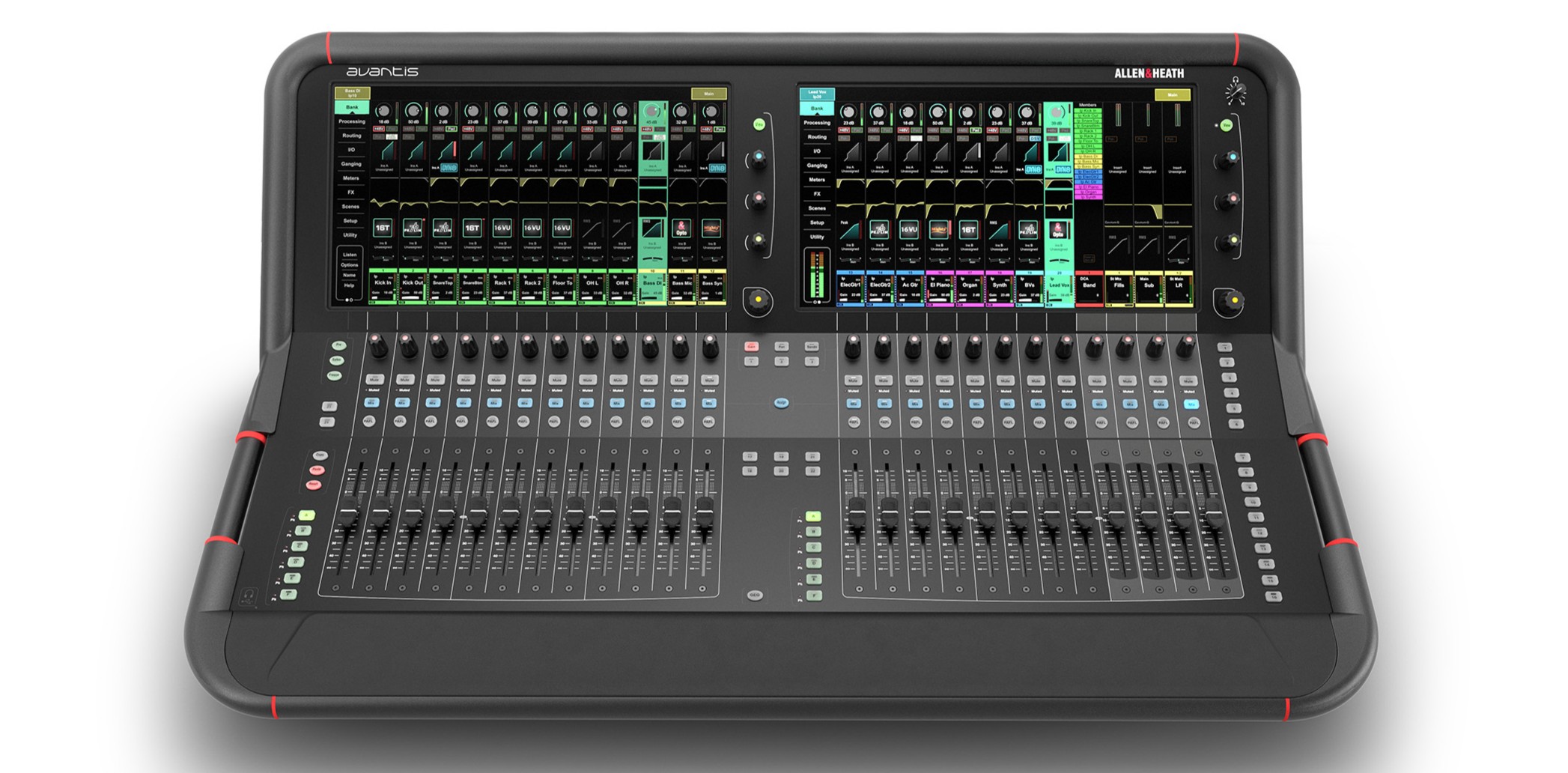
Task: Click the DYN8 insert on SnareTop channel
Action: click(x=448, y=169)
